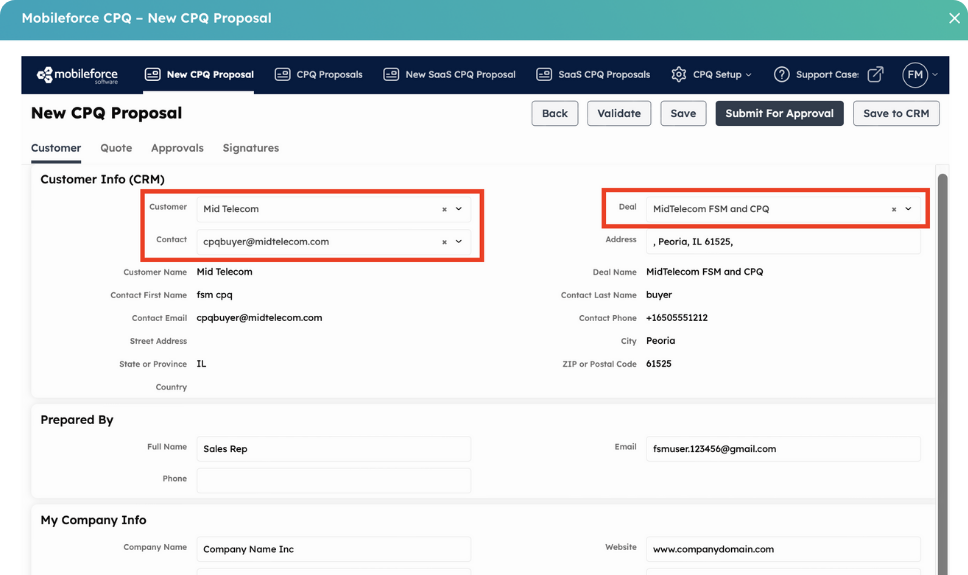Image resolution: width=968 pixels, height=575 pixels.
Task: Click the SaaS CPQ Proposals nav icon
Action: click(x=544, y=74)
